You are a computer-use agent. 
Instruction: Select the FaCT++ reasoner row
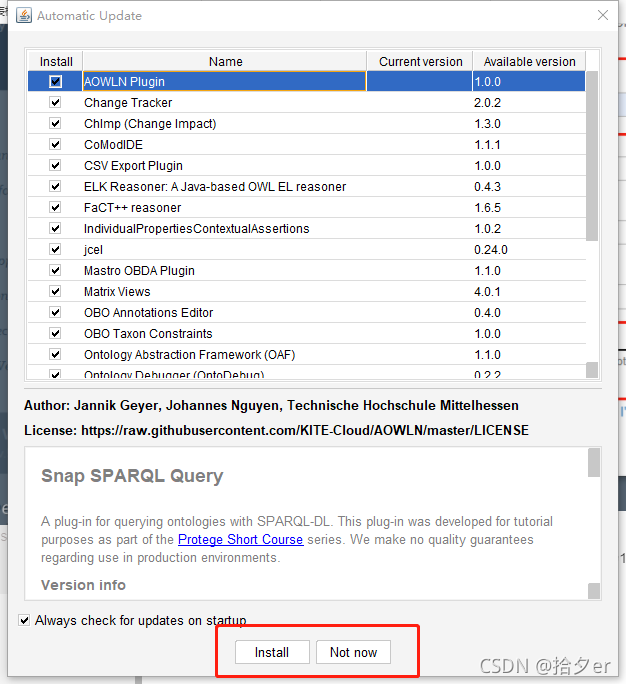[307, 207]
